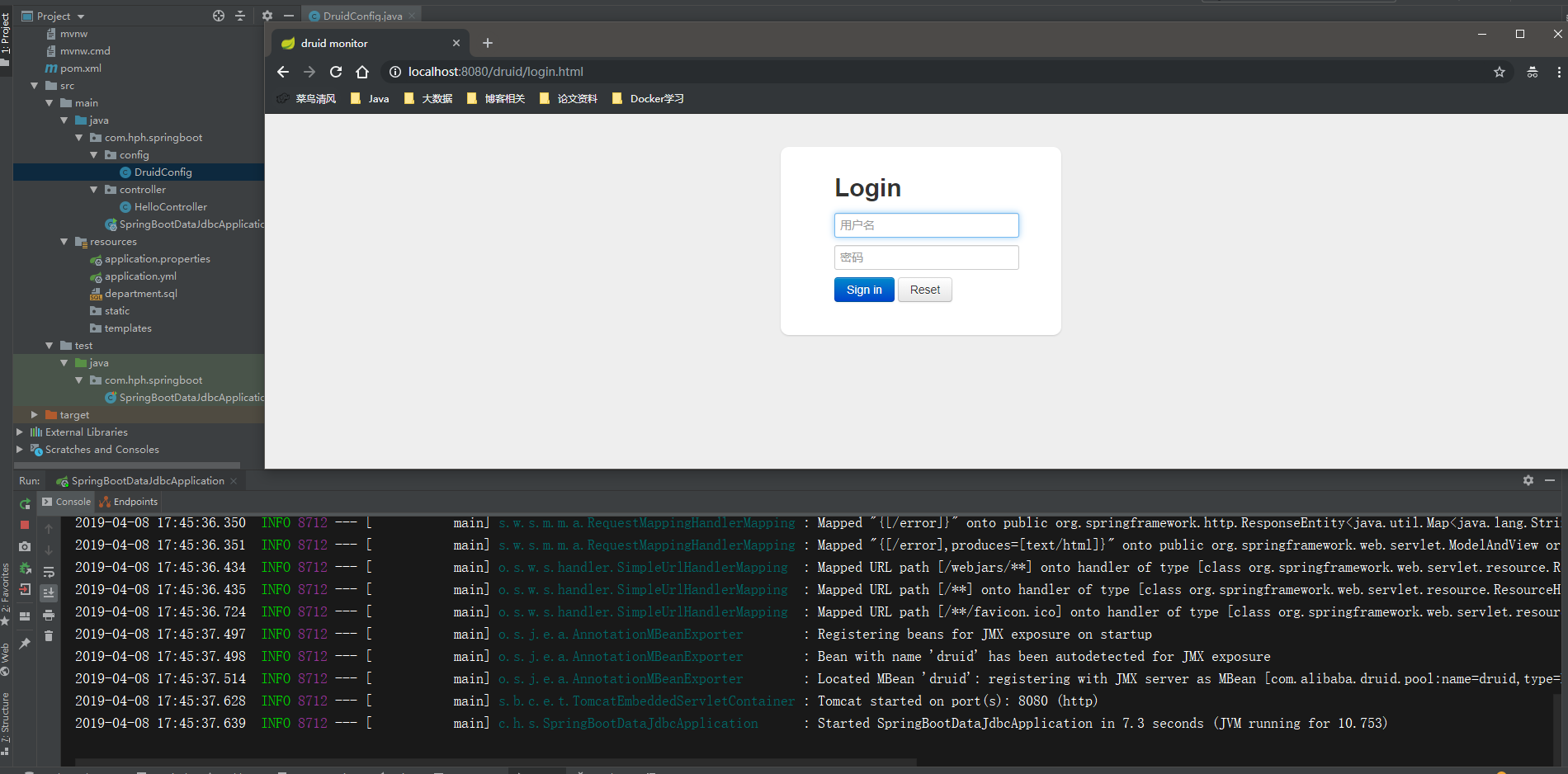1568x774 pixels.
Task: Open the Structure tool window tab
Action: pyautogui.click(x=5, y=724)
